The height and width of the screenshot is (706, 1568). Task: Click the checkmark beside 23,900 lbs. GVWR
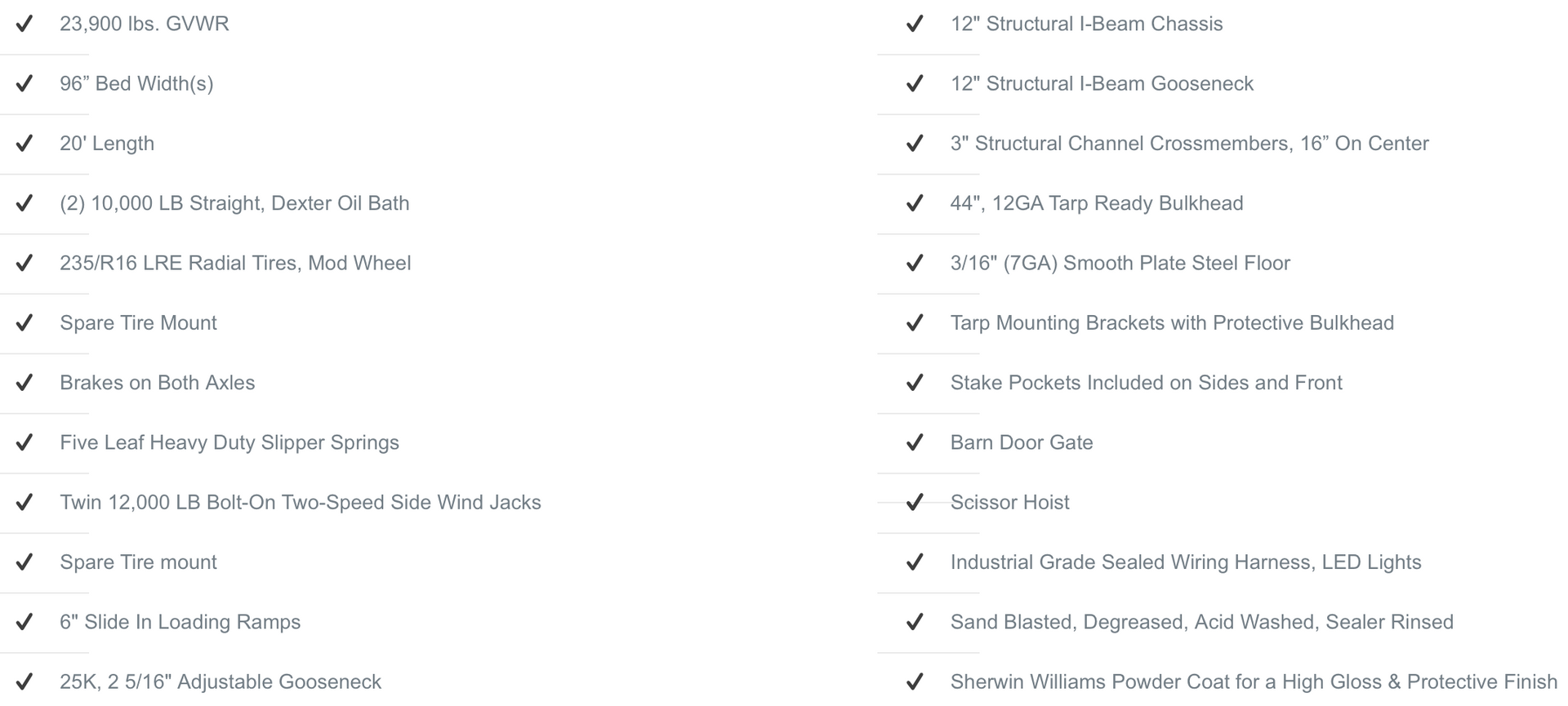pyautogui.click(x=24, y=24)
